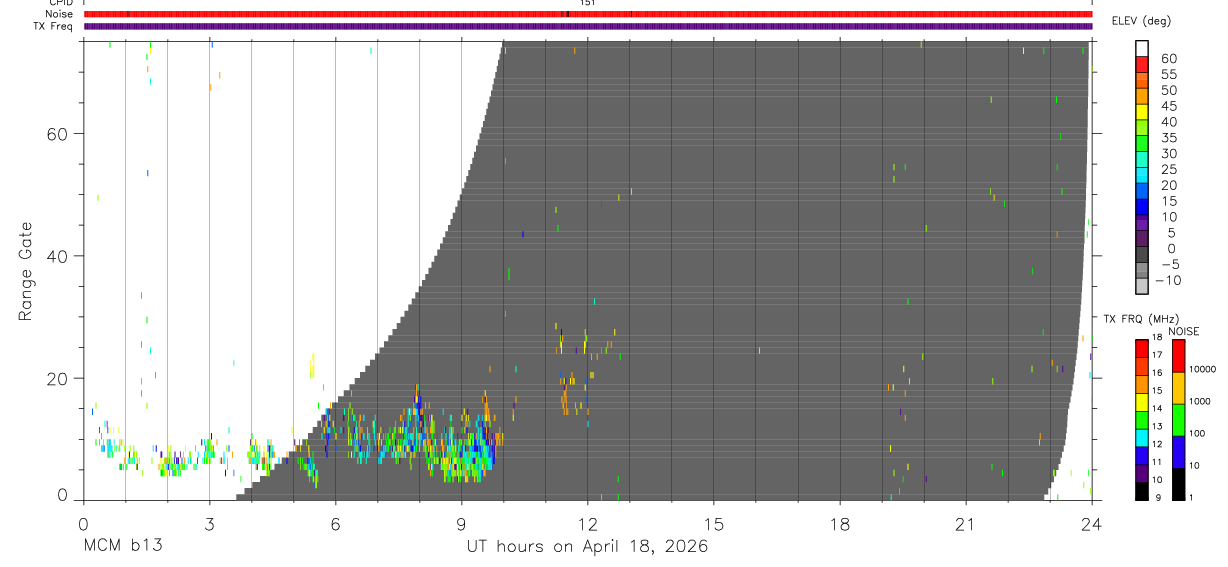Click the '24' tick label on the time axis

tap(1091, 523)
